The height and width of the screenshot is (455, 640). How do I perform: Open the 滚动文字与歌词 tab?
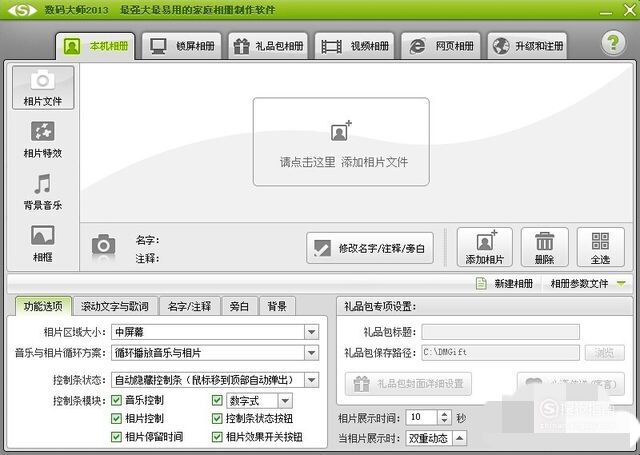point(115,306)
